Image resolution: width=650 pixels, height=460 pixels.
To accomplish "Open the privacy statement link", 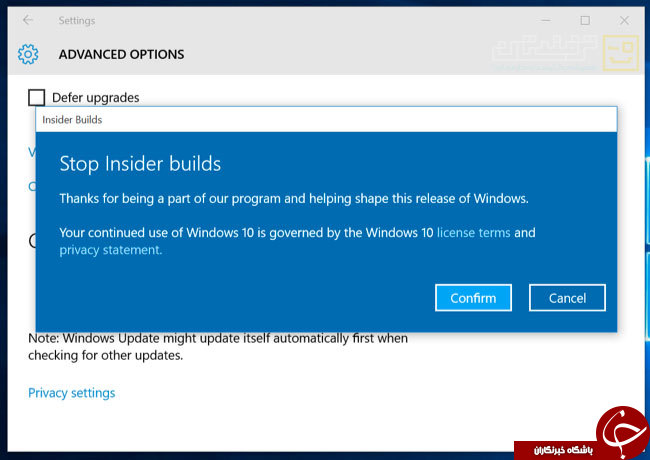I will (x=111, y=250).
